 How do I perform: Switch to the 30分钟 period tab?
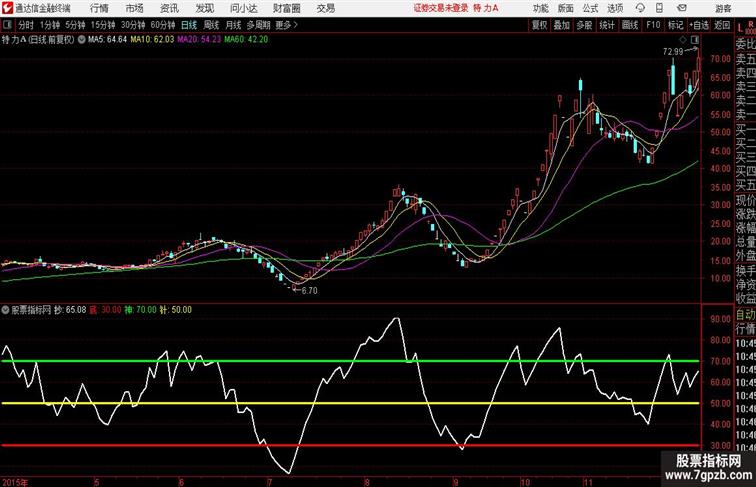point(133,25)
